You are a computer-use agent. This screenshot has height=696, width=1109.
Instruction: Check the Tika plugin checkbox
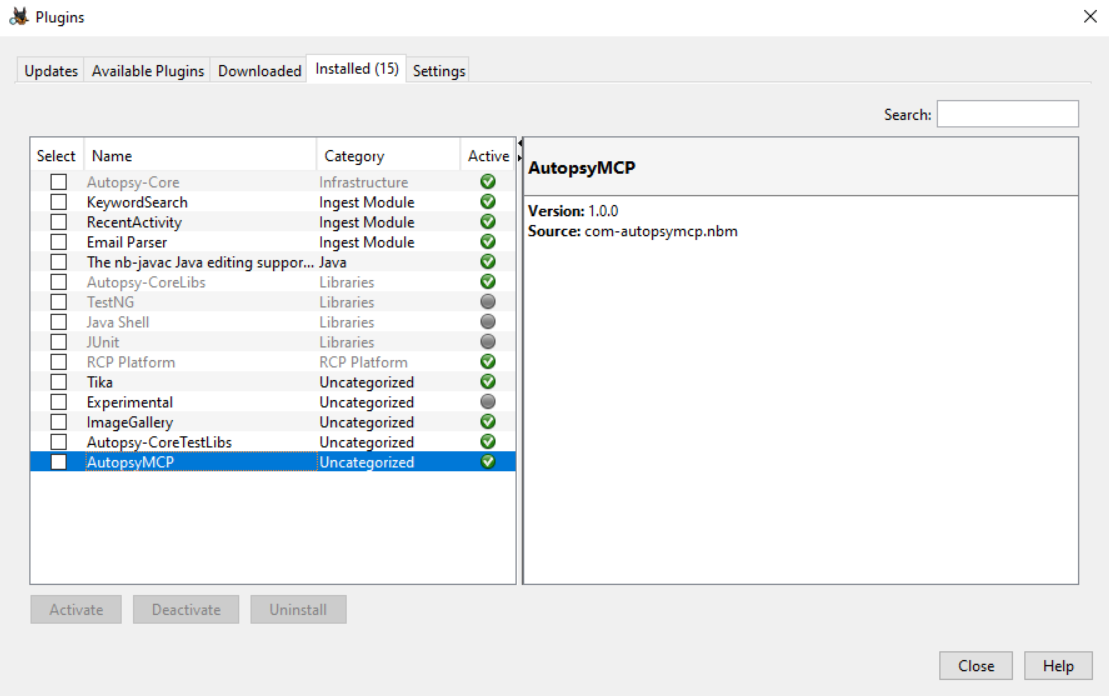pos(59,382)
